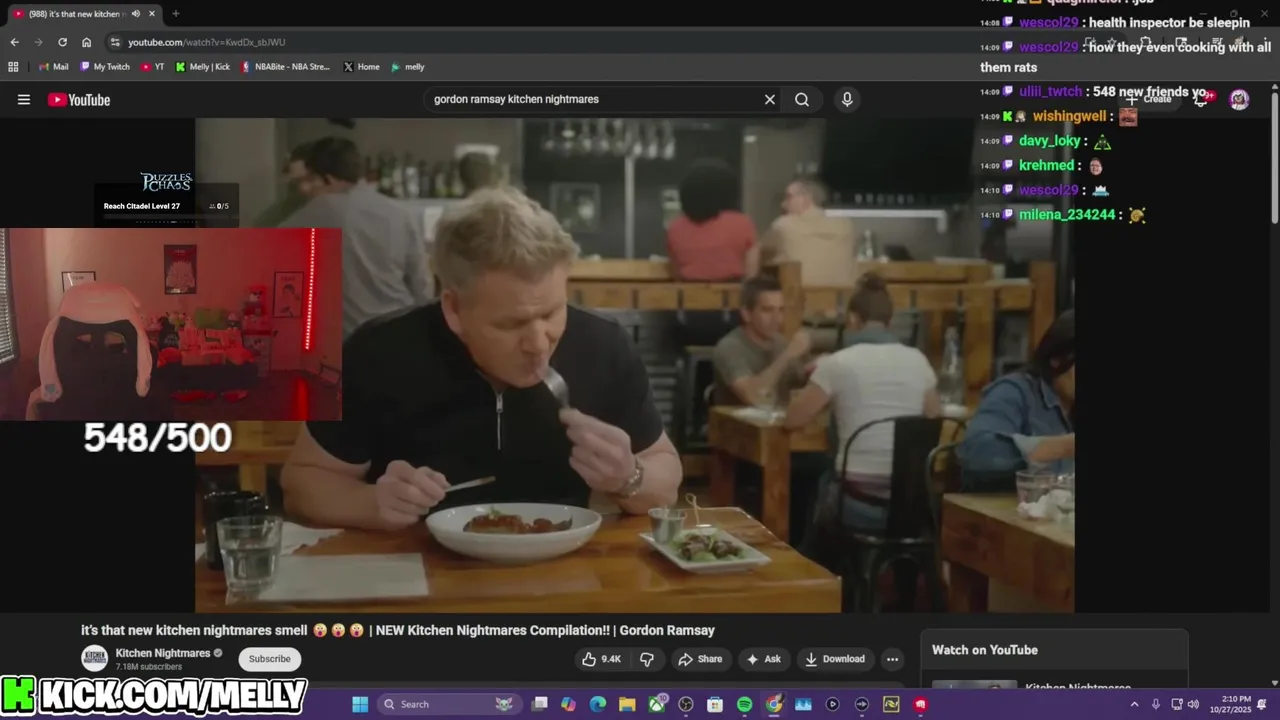The width and height of the screenshot is (1280, 720).
Task: Open the YouTube hamburger guide menu
Action: click(24, 100)
